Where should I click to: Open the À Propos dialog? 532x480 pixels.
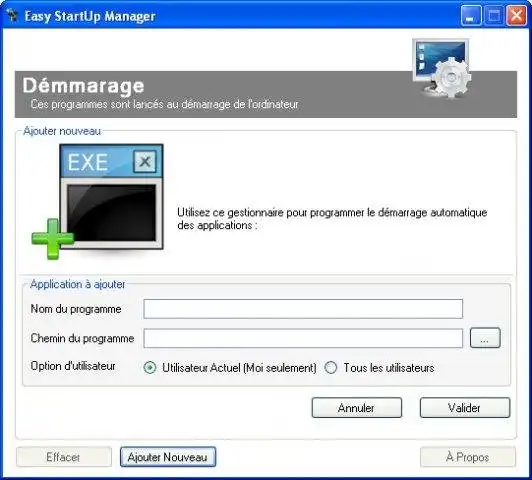point(468,457)
